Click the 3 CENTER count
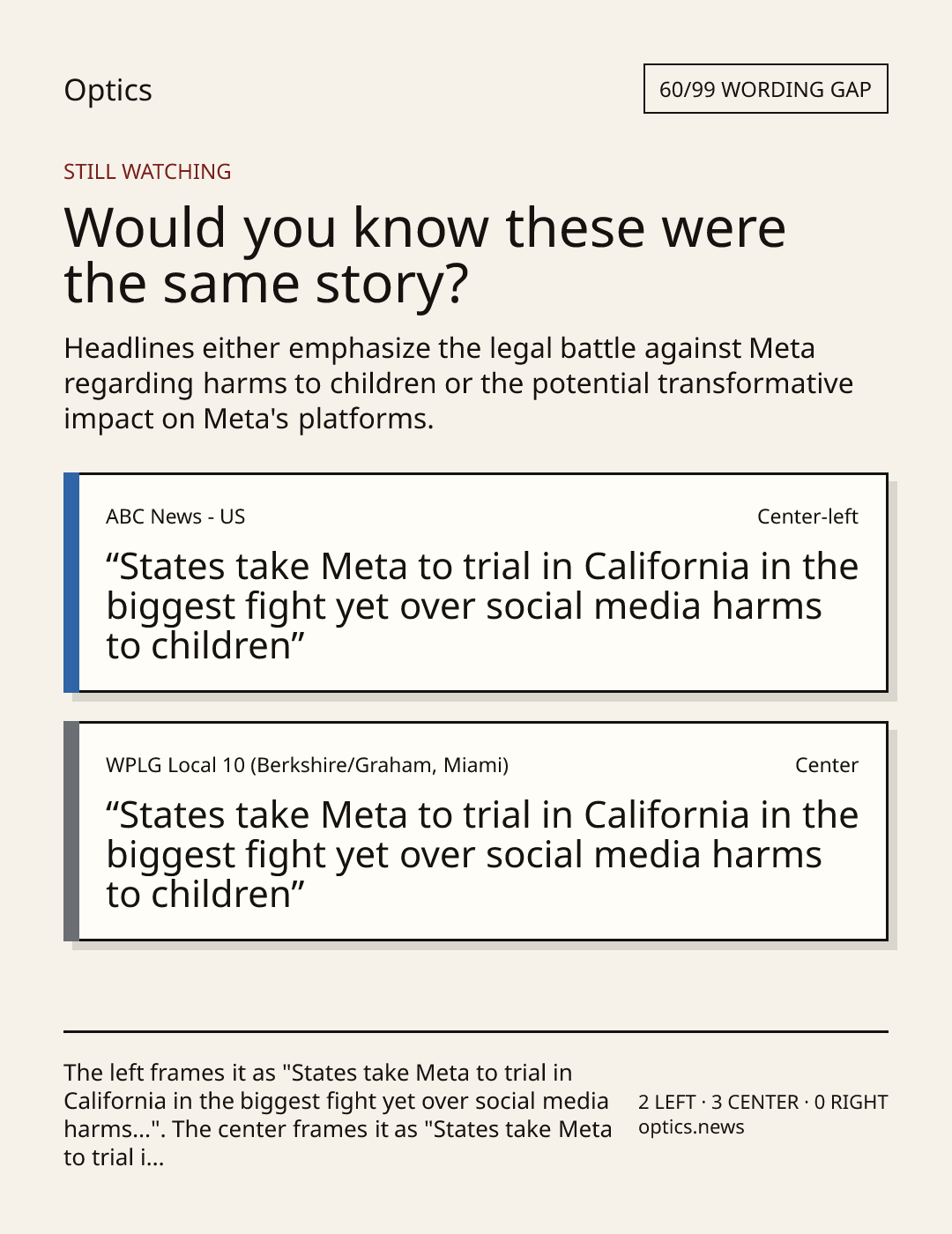This screenshot has width=952, height=1234. click(755, 1102)
